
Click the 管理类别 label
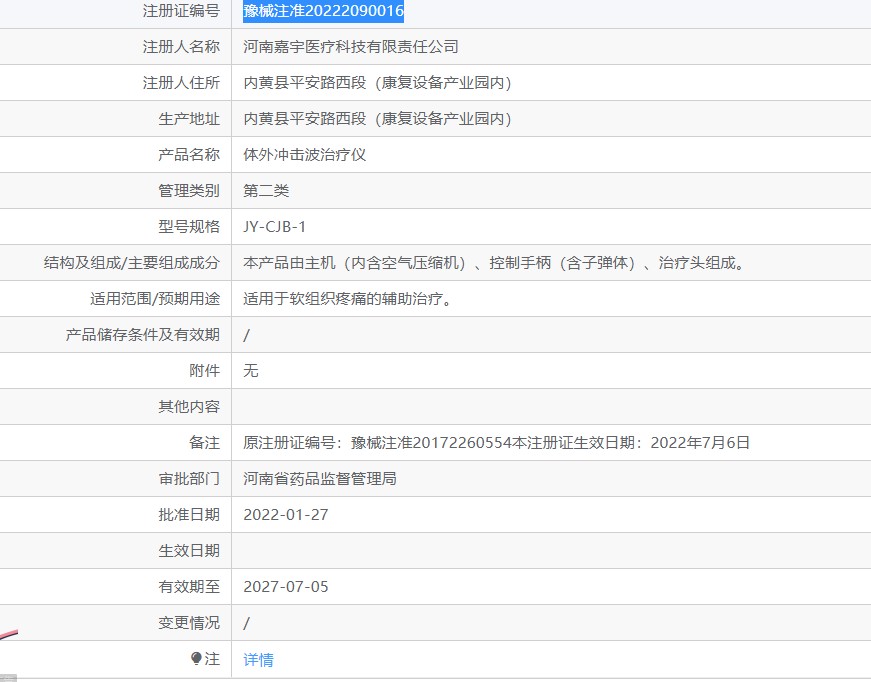189,191
